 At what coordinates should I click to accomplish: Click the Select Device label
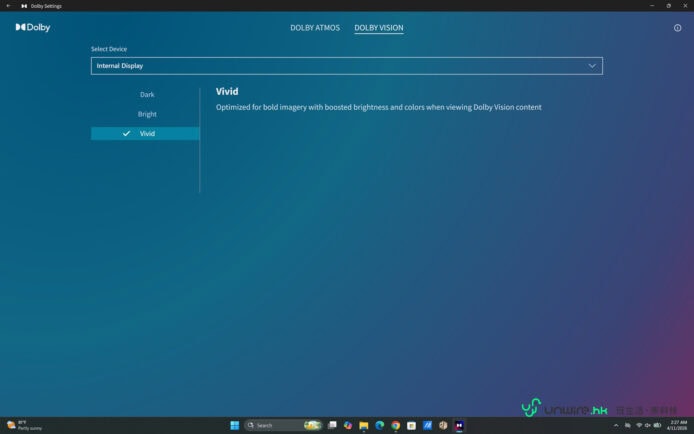(109, 49)
